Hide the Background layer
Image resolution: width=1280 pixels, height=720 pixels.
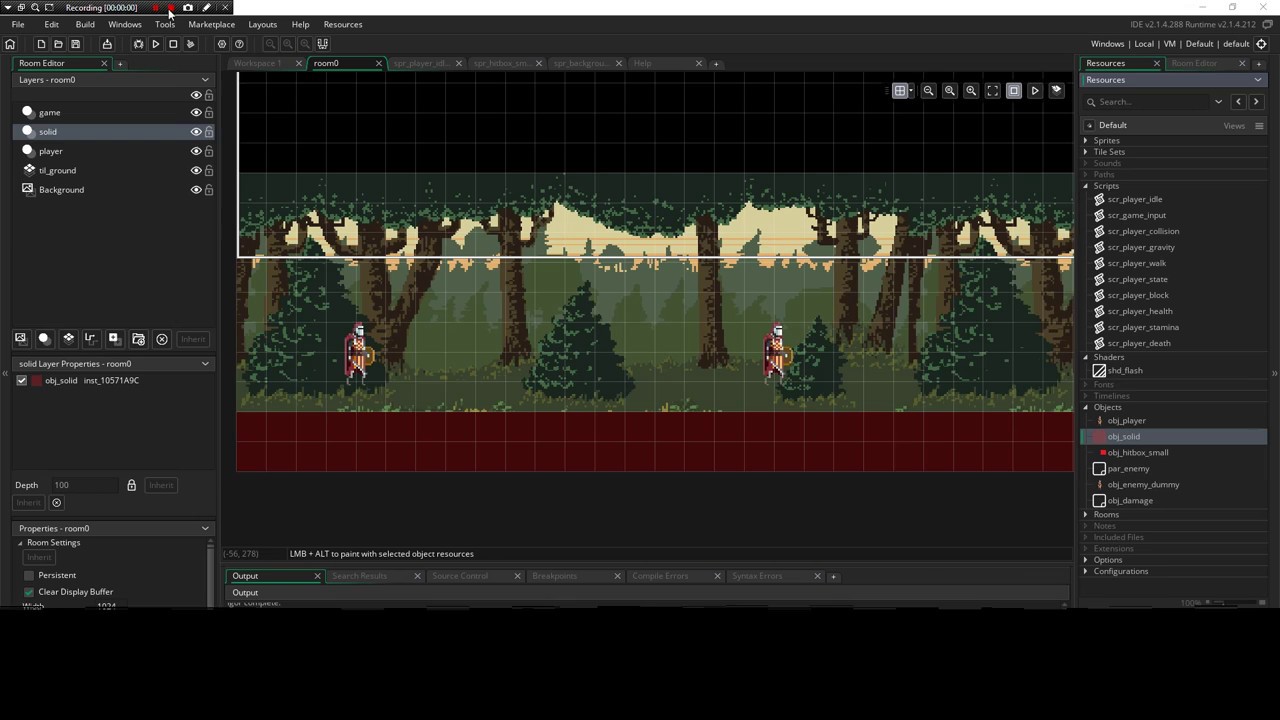click(196, 189)
